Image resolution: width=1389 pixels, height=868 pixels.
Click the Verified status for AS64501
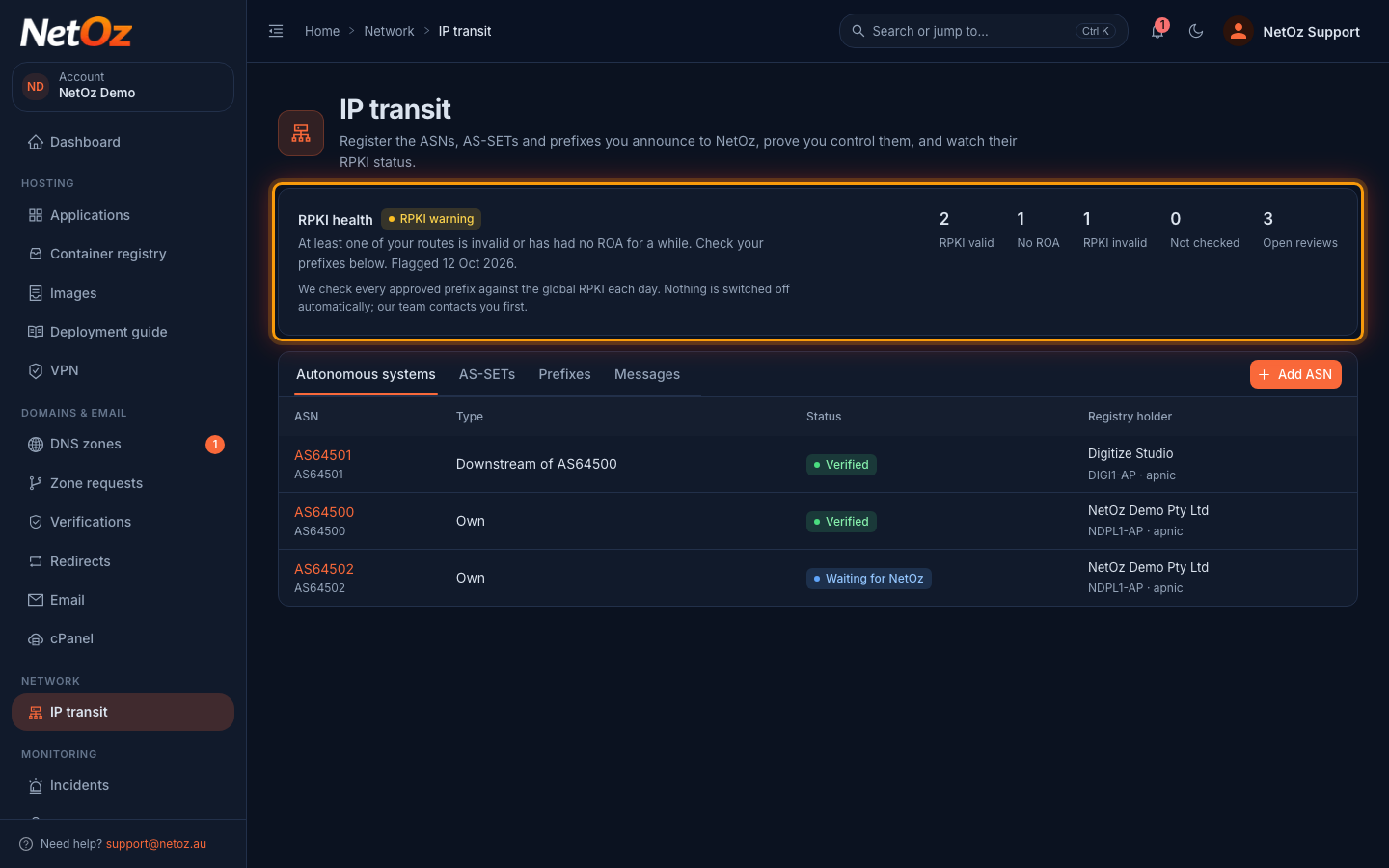(x=841, y=465)
